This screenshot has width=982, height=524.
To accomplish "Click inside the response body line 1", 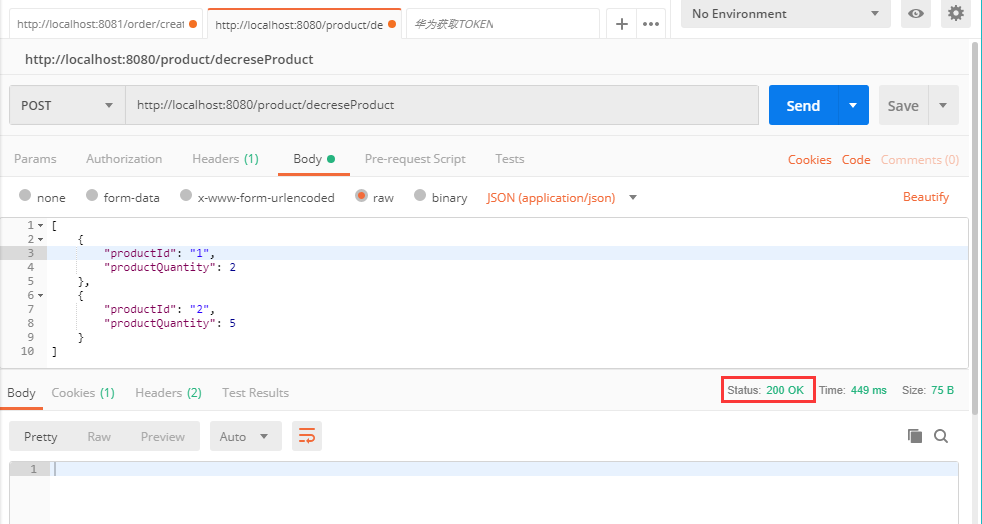I will point(504,469).
